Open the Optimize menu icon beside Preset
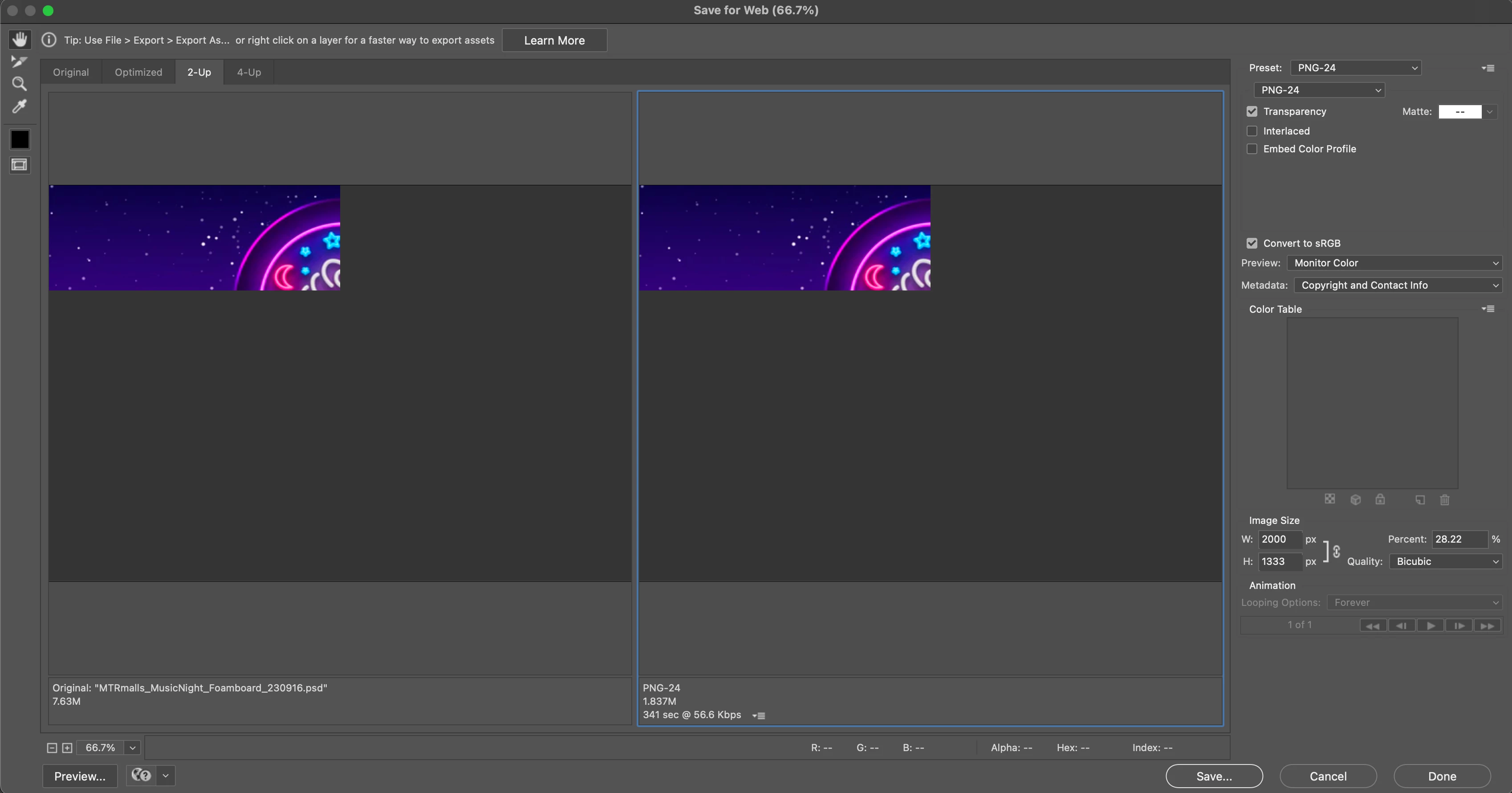This screenshot has width=1512, height=793. (1488, 68)
